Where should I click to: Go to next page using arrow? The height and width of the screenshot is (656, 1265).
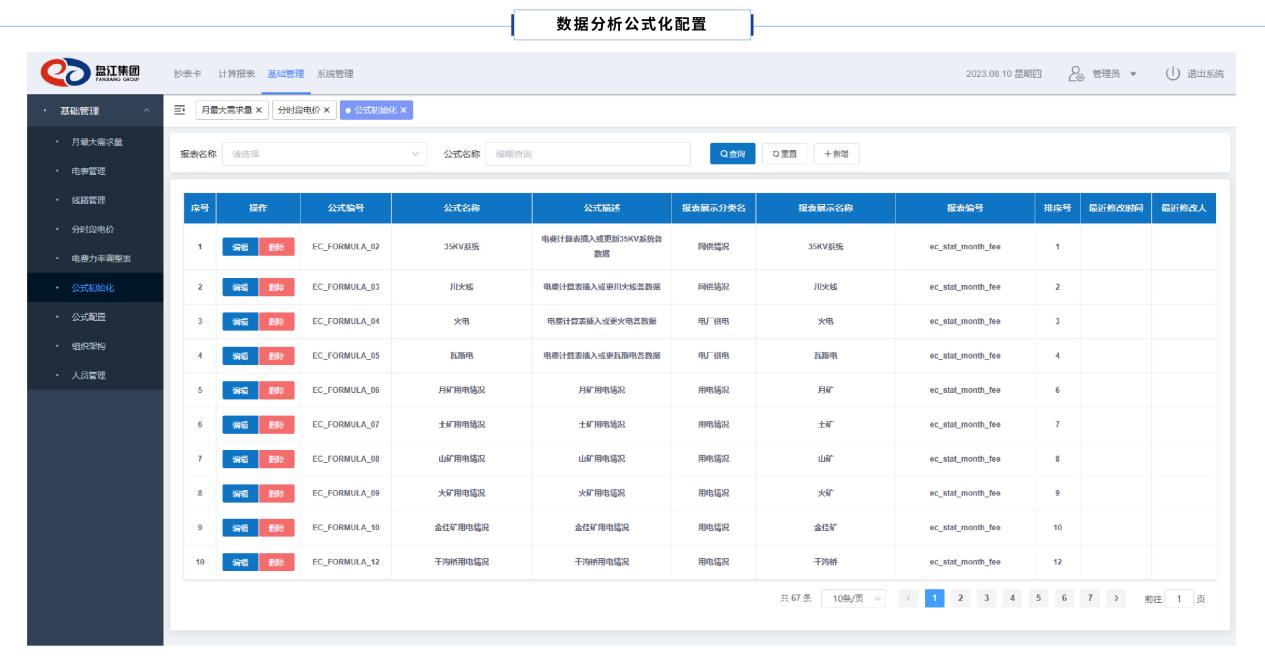click(x=1114, y=598)
